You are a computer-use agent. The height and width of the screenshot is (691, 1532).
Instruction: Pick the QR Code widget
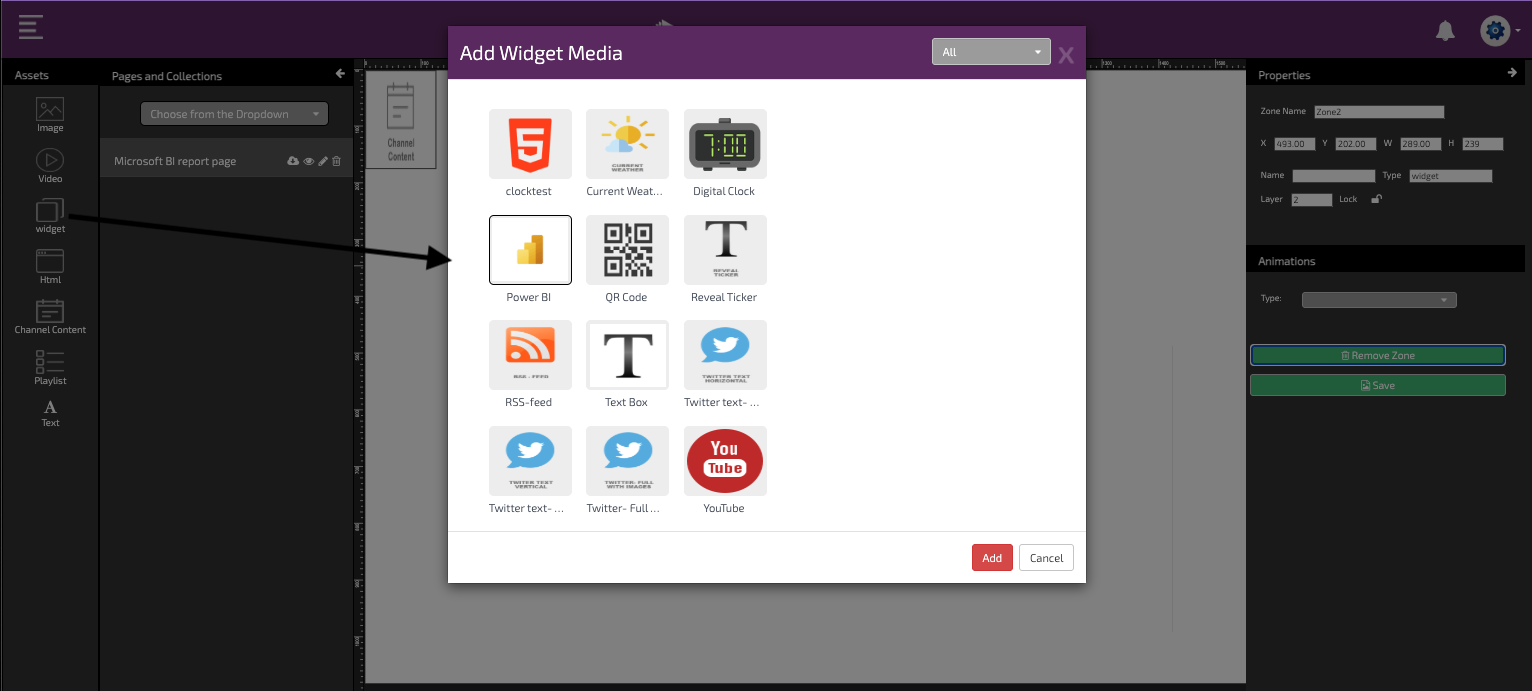click(627, 250)
